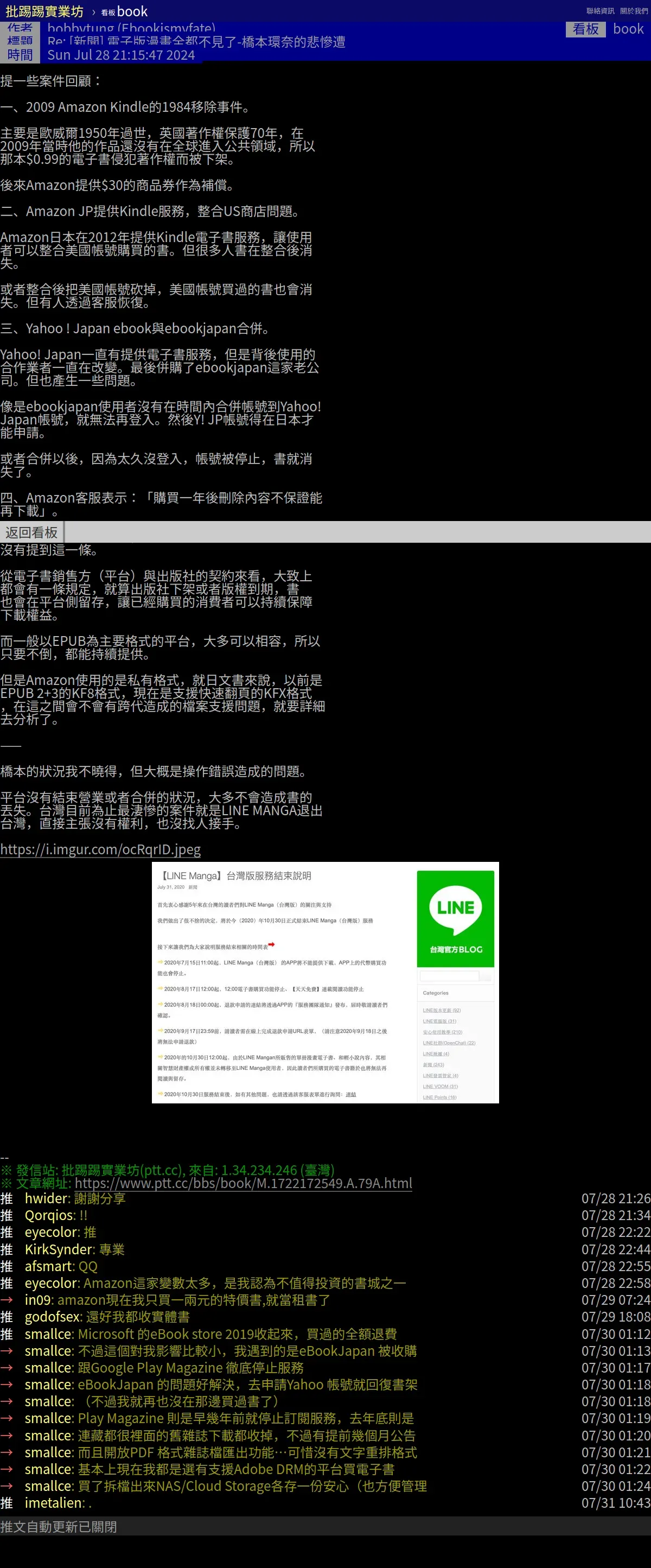651x1568 pixels.
Task: Click the book board name in header
Action: tap(629, 29)
